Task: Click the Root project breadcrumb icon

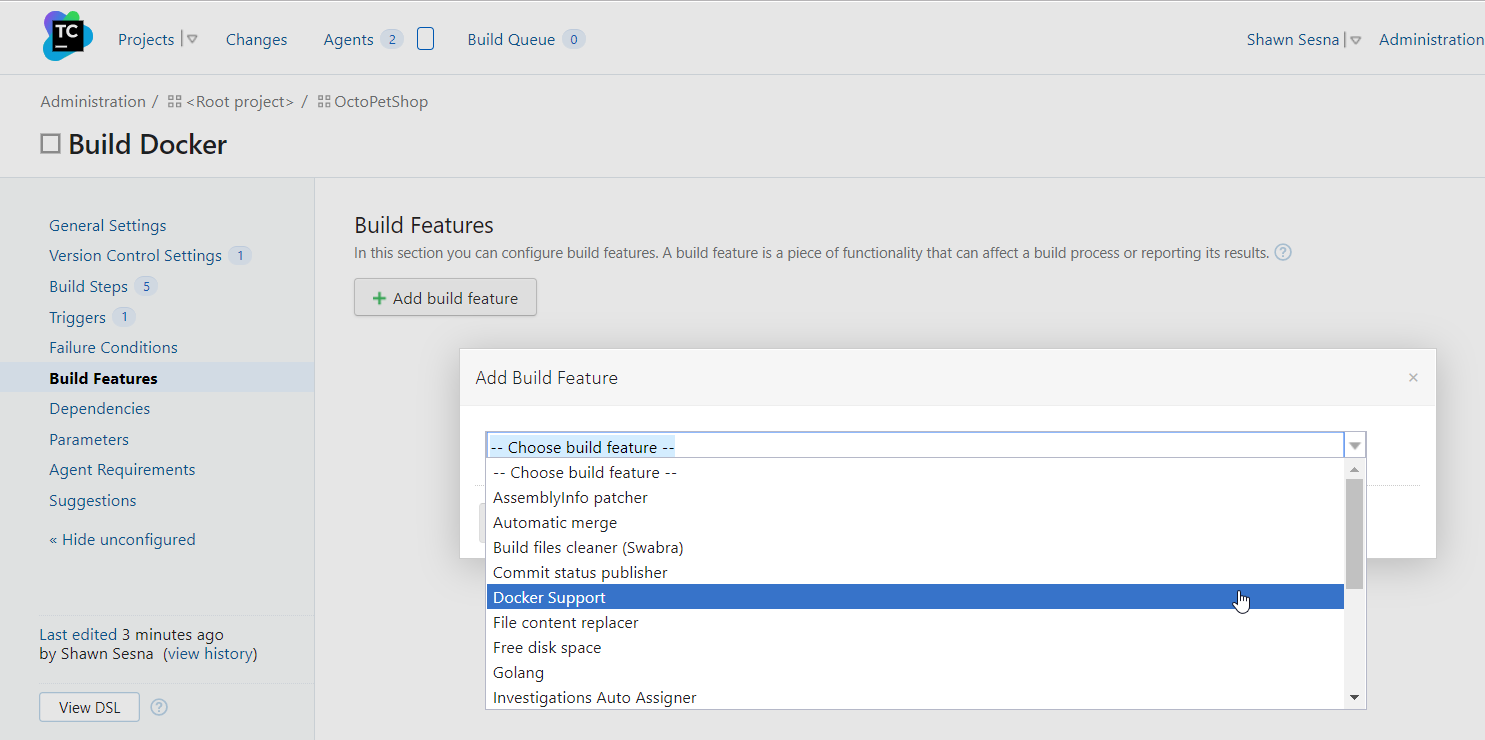Action: point(175,102)
